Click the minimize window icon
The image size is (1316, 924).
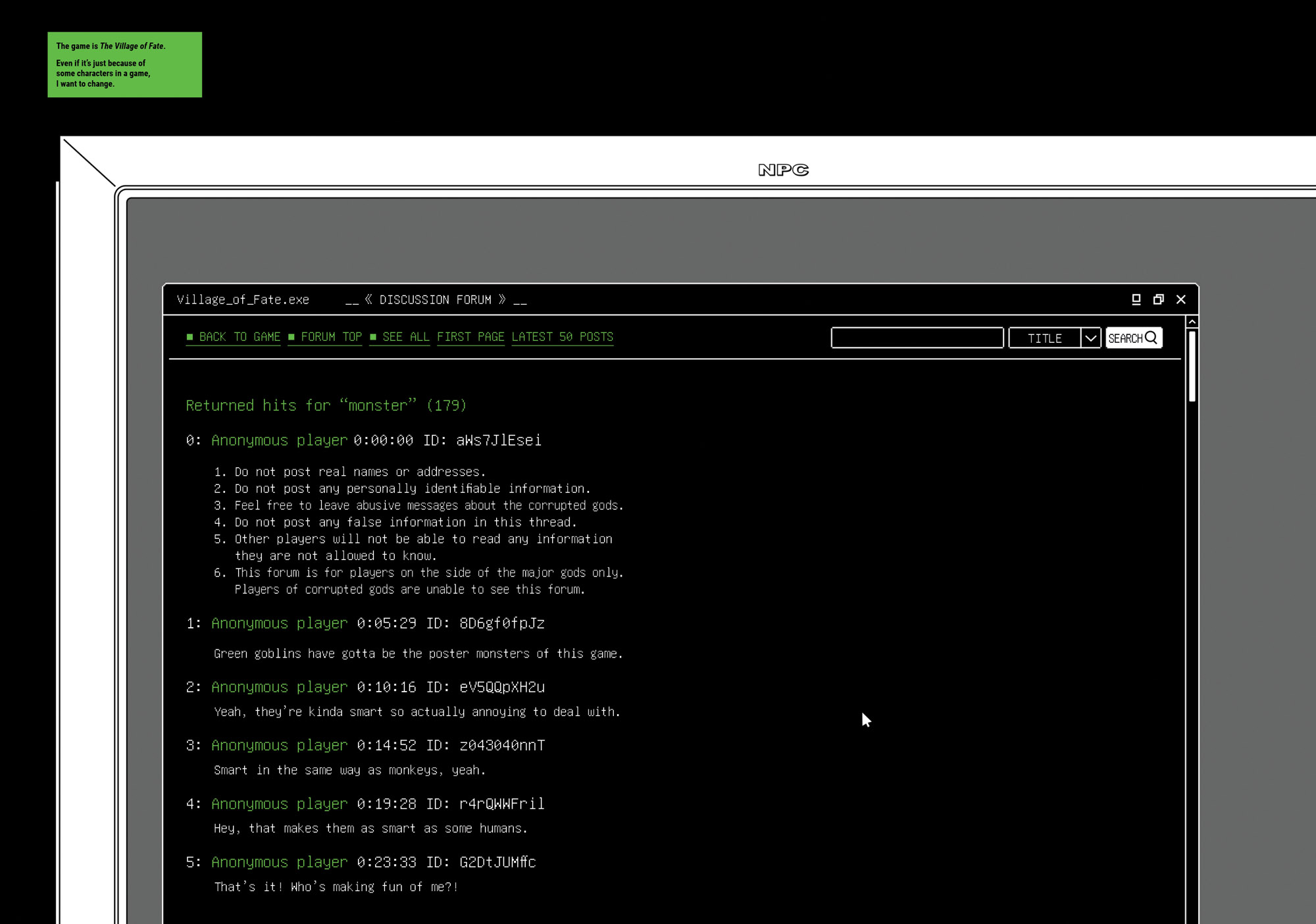click(x=1136, y=299)
